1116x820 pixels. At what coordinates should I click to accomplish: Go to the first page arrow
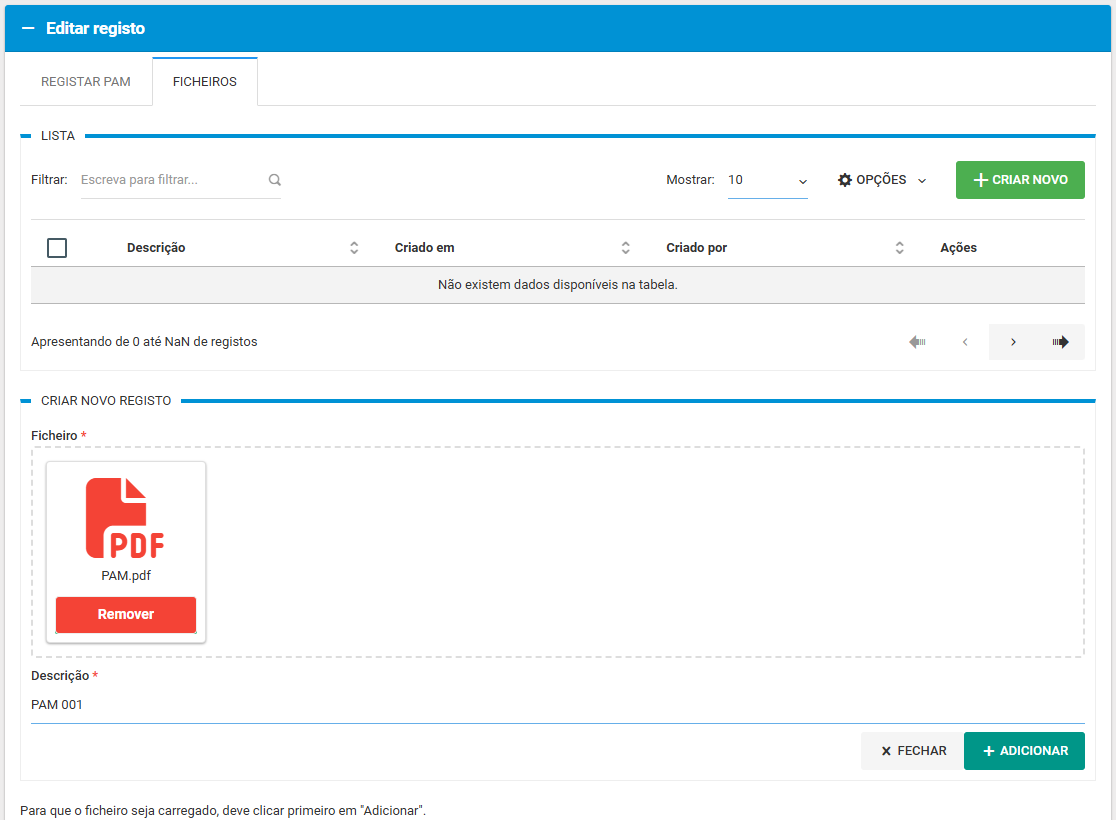tap(917, 342)
